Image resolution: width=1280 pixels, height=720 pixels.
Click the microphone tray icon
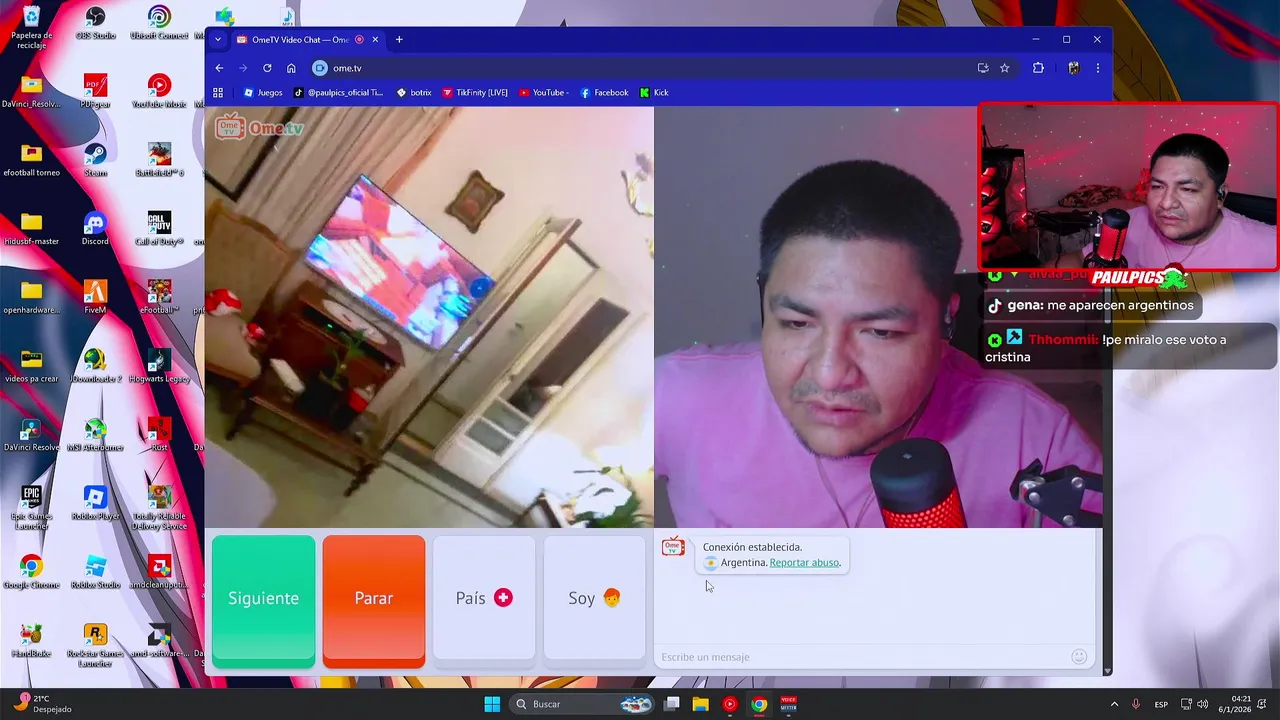(x=1136, y=704)
